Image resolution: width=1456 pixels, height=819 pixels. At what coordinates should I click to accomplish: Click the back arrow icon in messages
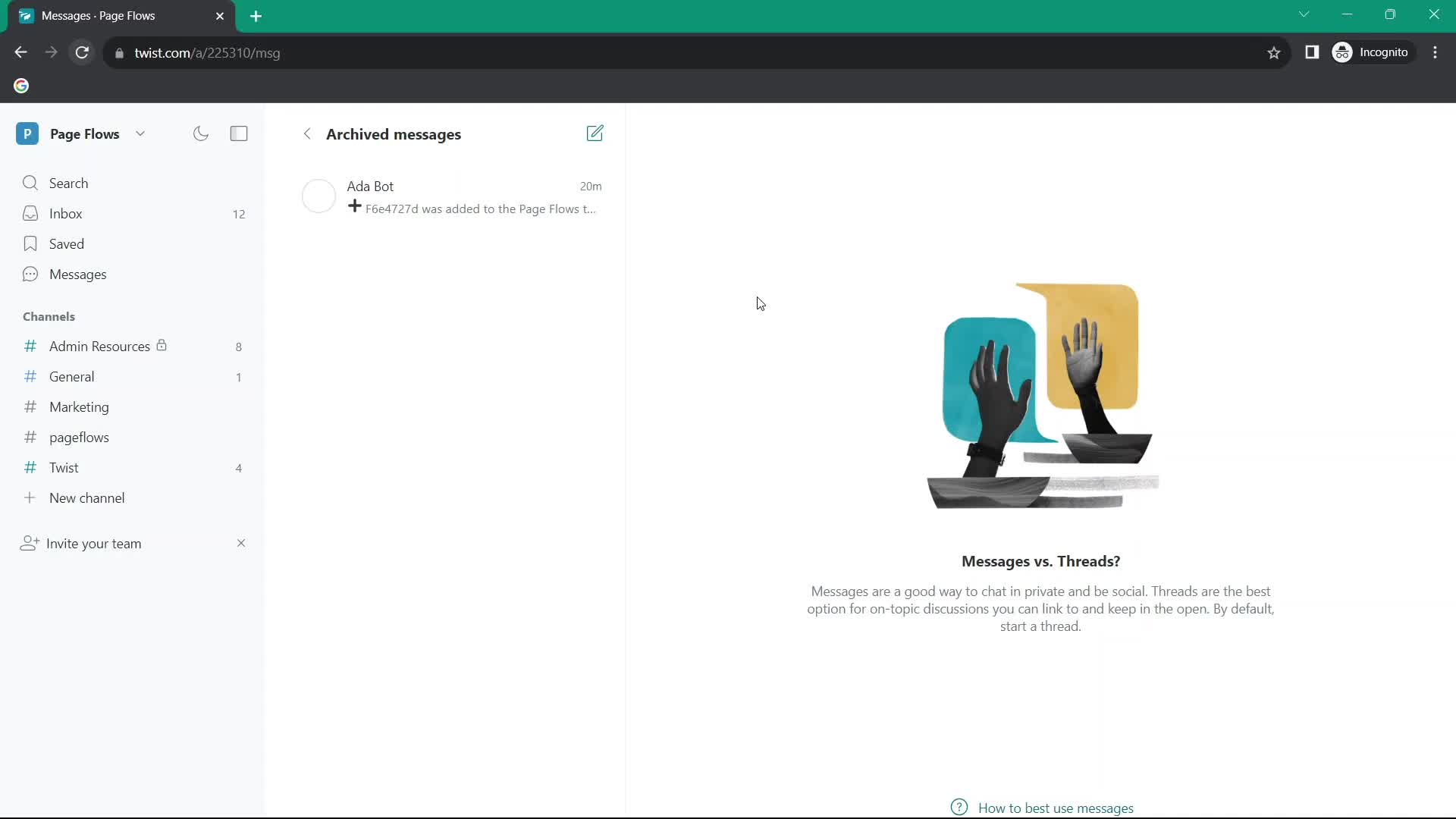tap(306, 133)
